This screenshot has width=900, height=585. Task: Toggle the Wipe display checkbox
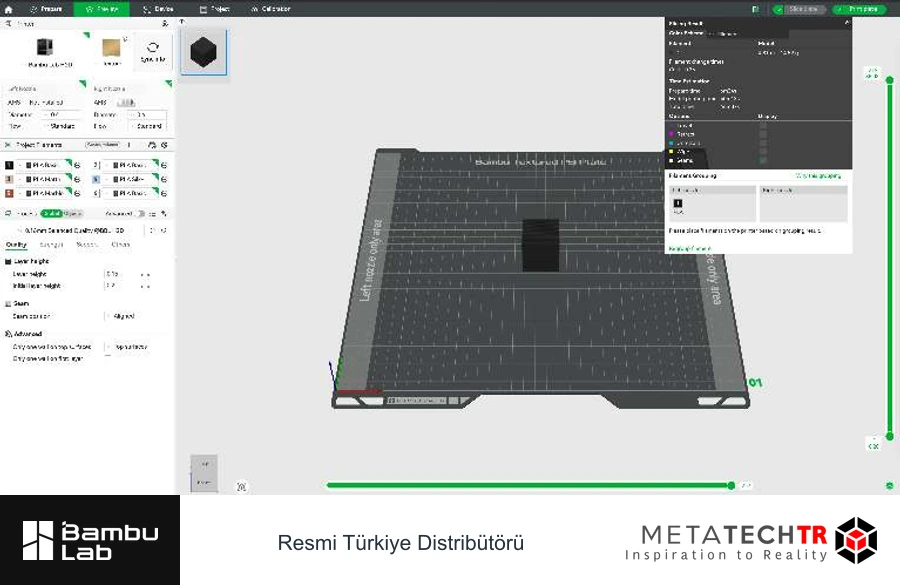(x=763, y=152)
